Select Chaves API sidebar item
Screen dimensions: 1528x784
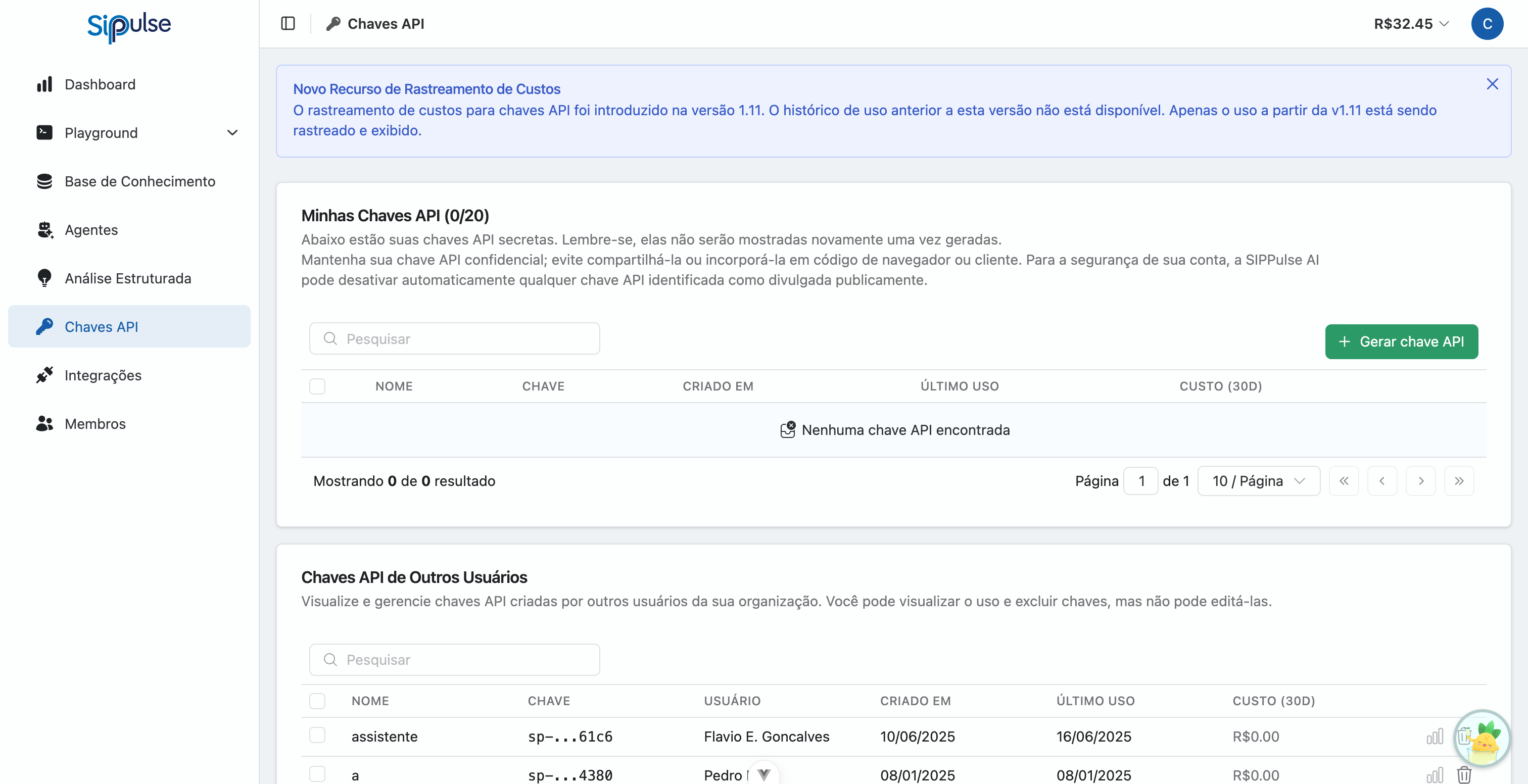(101, 327)
